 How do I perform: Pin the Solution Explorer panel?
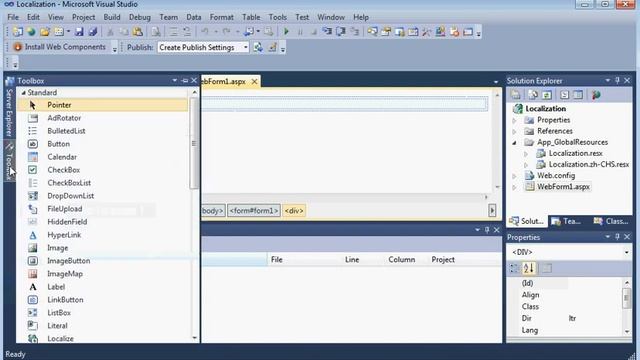[x=617, y=80]
